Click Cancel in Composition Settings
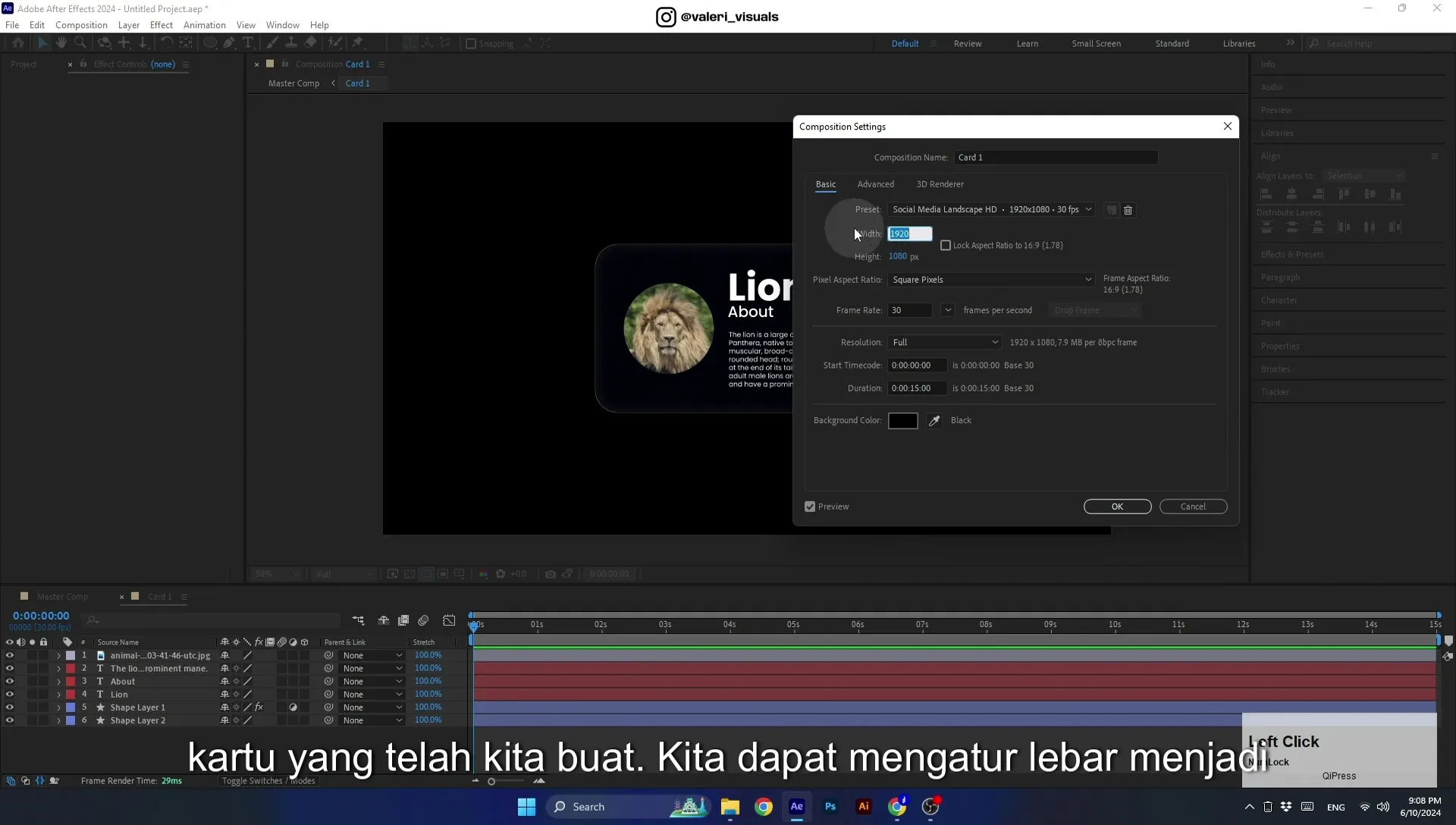The height and width of the screenshot is (825, 1456). pyautogui.click(x=1193, y=507)
